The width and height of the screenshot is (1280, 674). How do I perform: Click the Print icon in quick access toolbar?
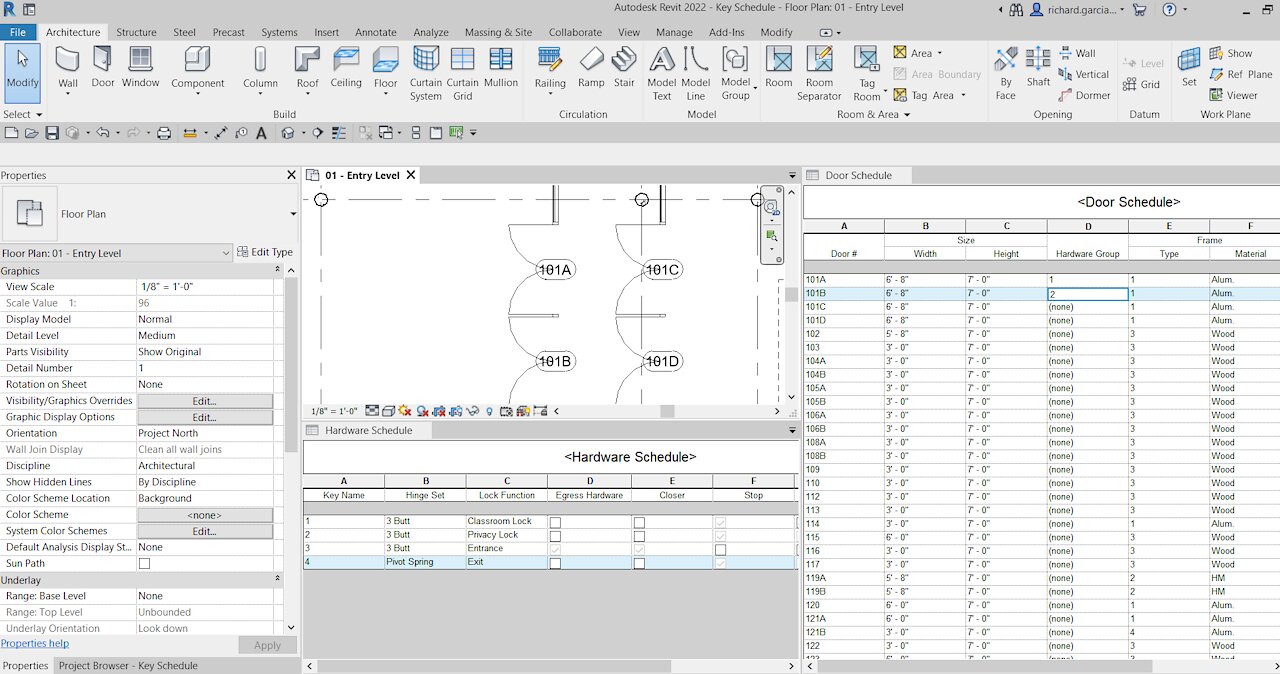point(164,132)
